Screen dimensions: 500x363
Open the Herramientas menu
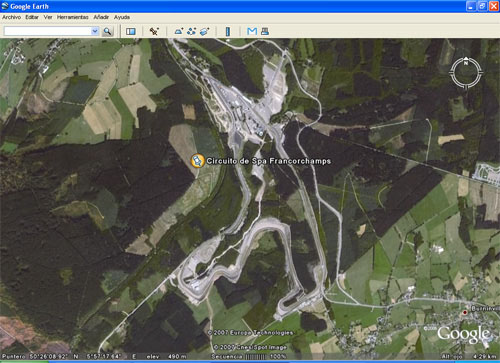click(72, 17)
